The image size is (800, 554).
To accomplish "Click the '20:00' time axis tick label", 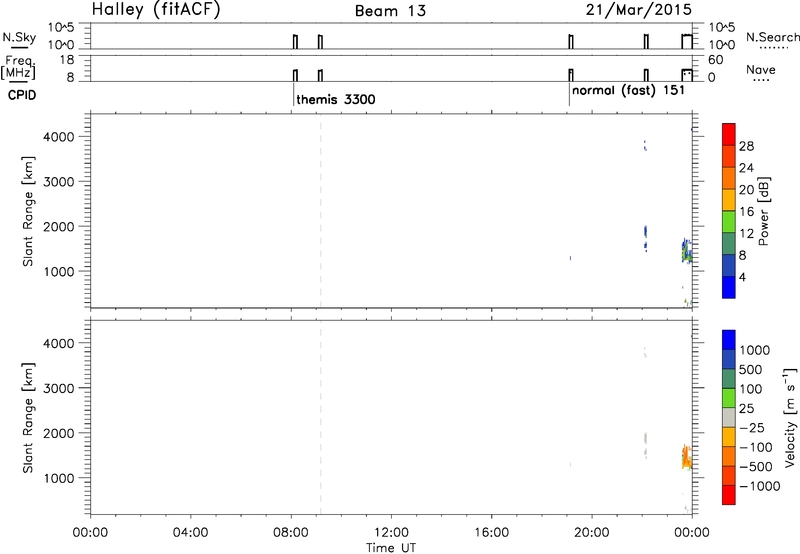I will [x=592, y=533].
